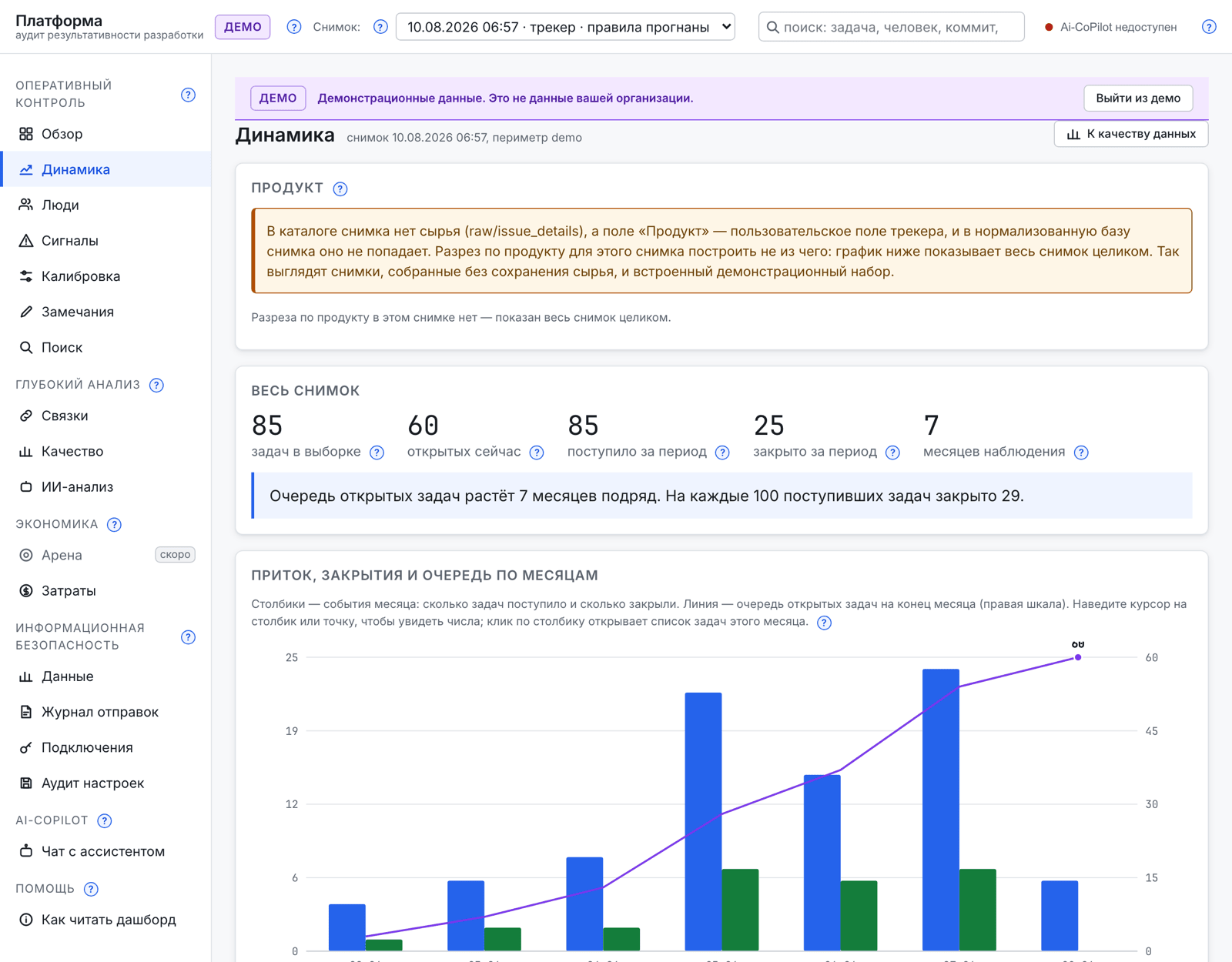The width and height of the screenshot is (1232, 962).
Task: Click the Качество chart icon
Action: point(26,451)
